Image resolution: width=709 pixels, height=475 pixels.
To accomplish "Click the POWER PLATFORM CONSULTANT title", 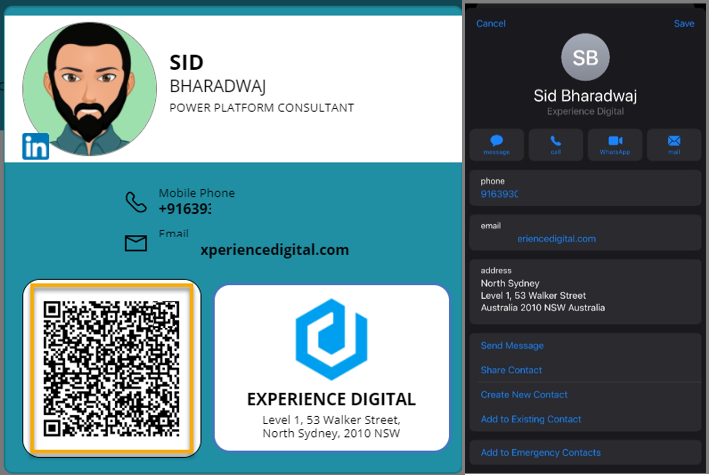I will click(x=261, y=108).
